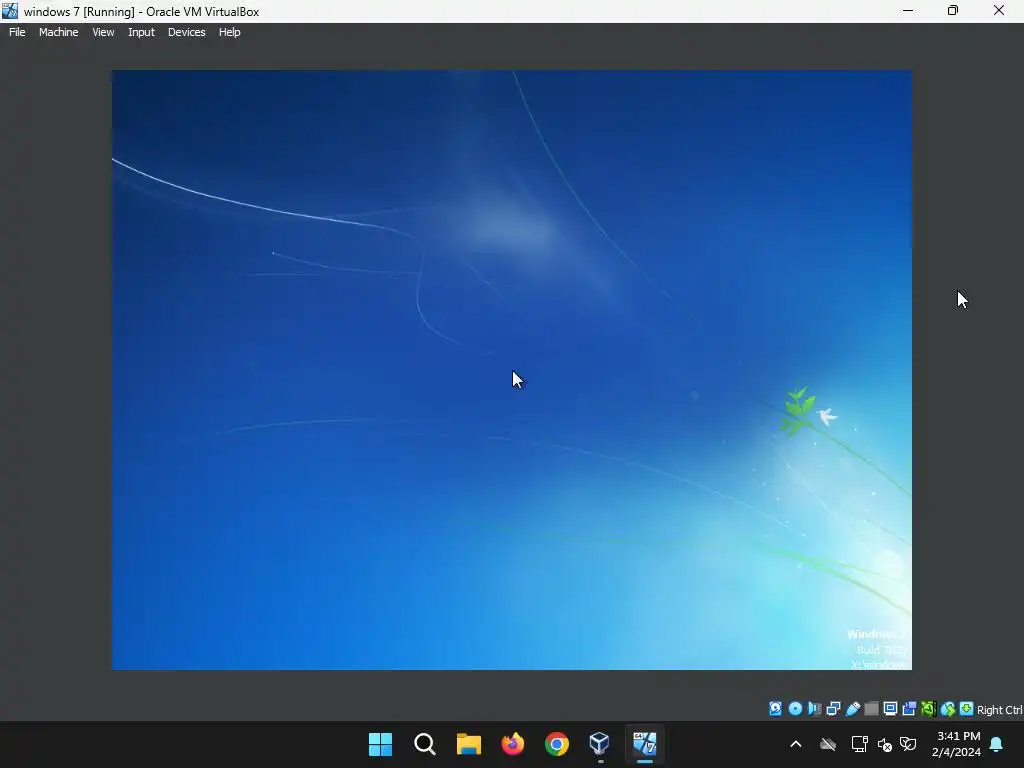
Task: Open the Help menu
Action: coord(229,32)
